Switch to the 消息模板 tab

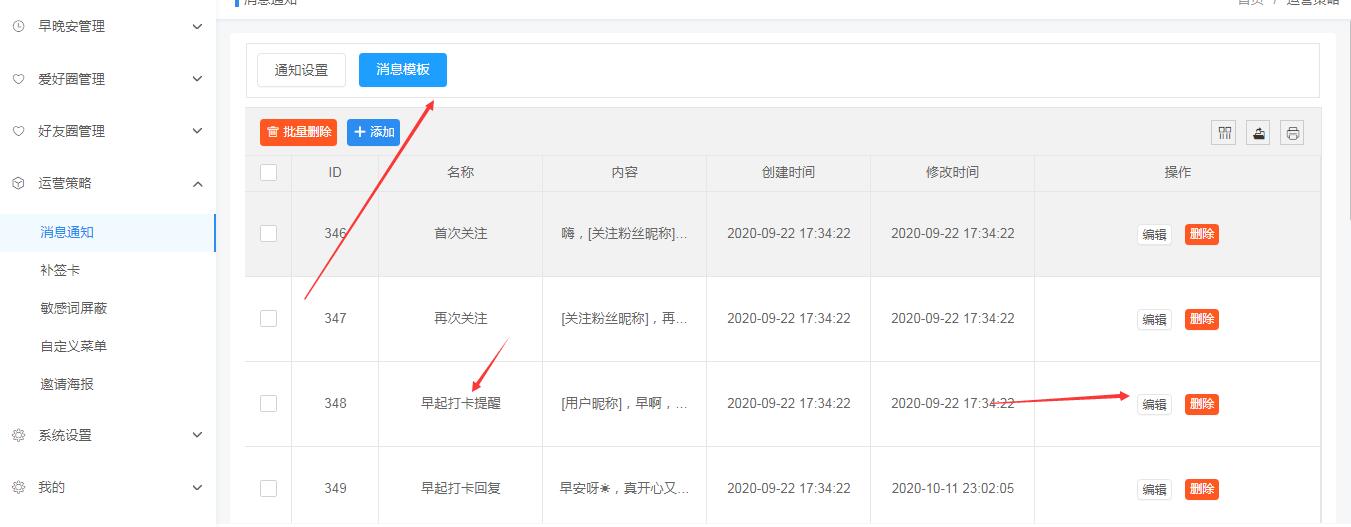point(403,70)
